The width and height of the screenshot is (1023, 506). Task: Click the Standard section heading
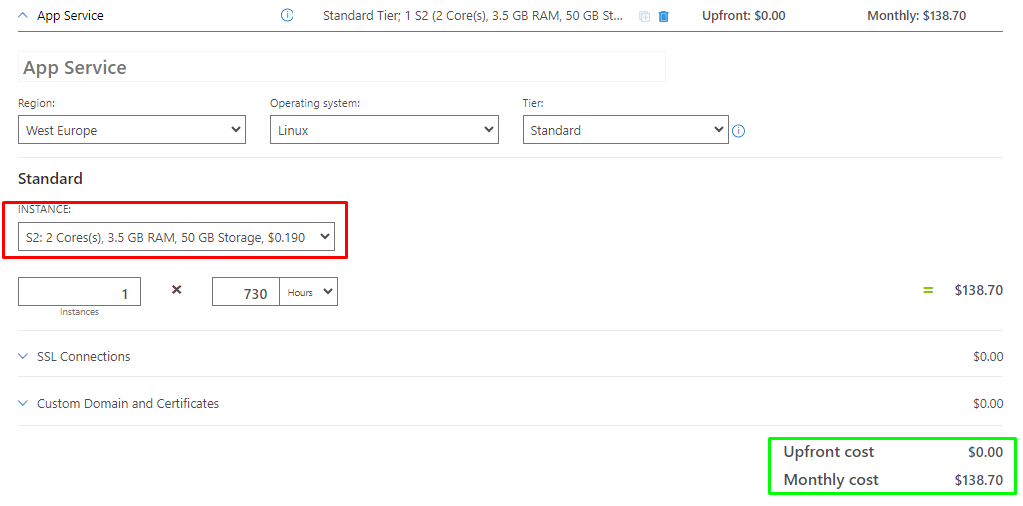(x=50, y=179)
